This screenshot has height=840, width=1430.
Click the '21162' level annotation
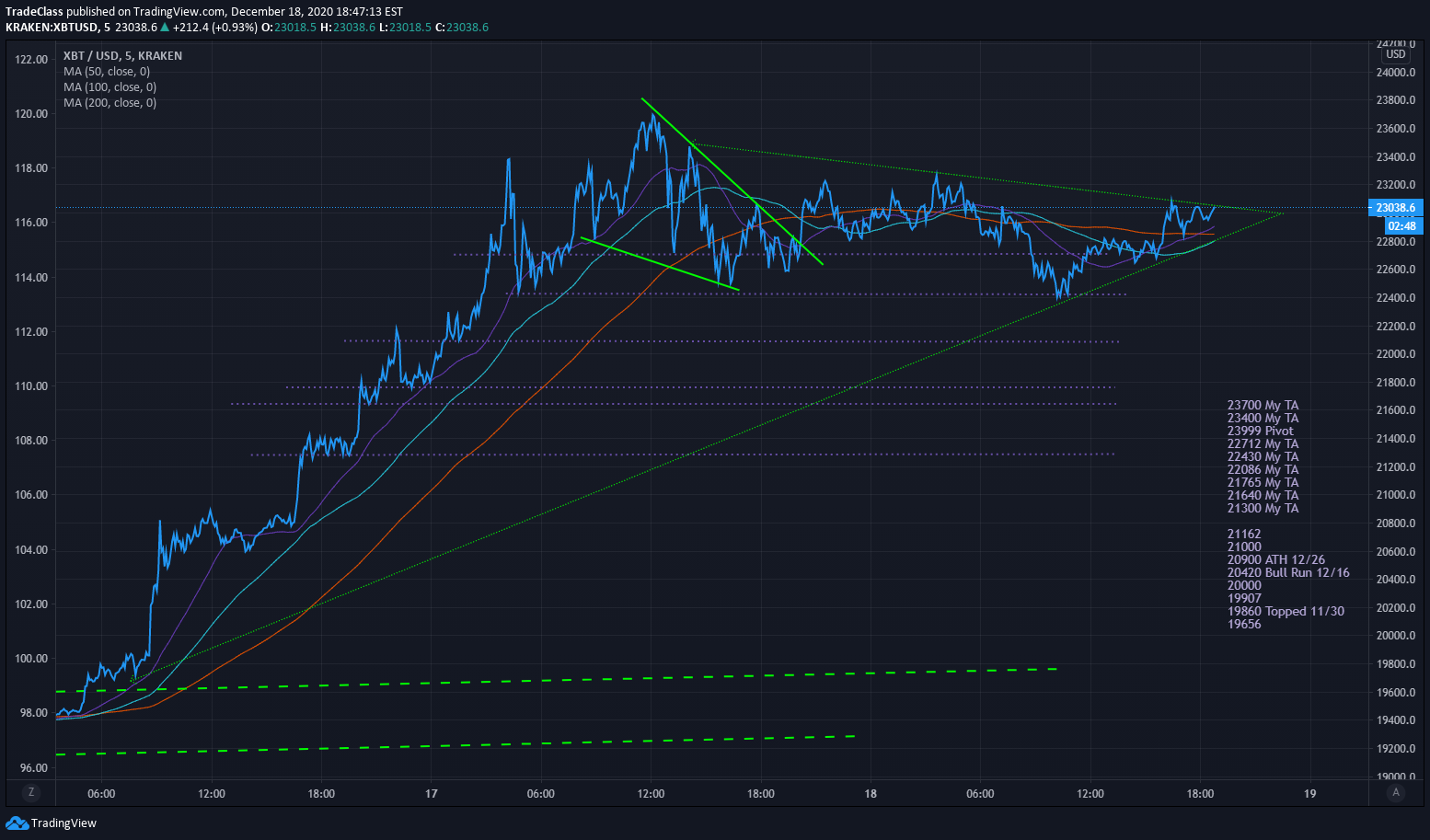click(1244, 534)
